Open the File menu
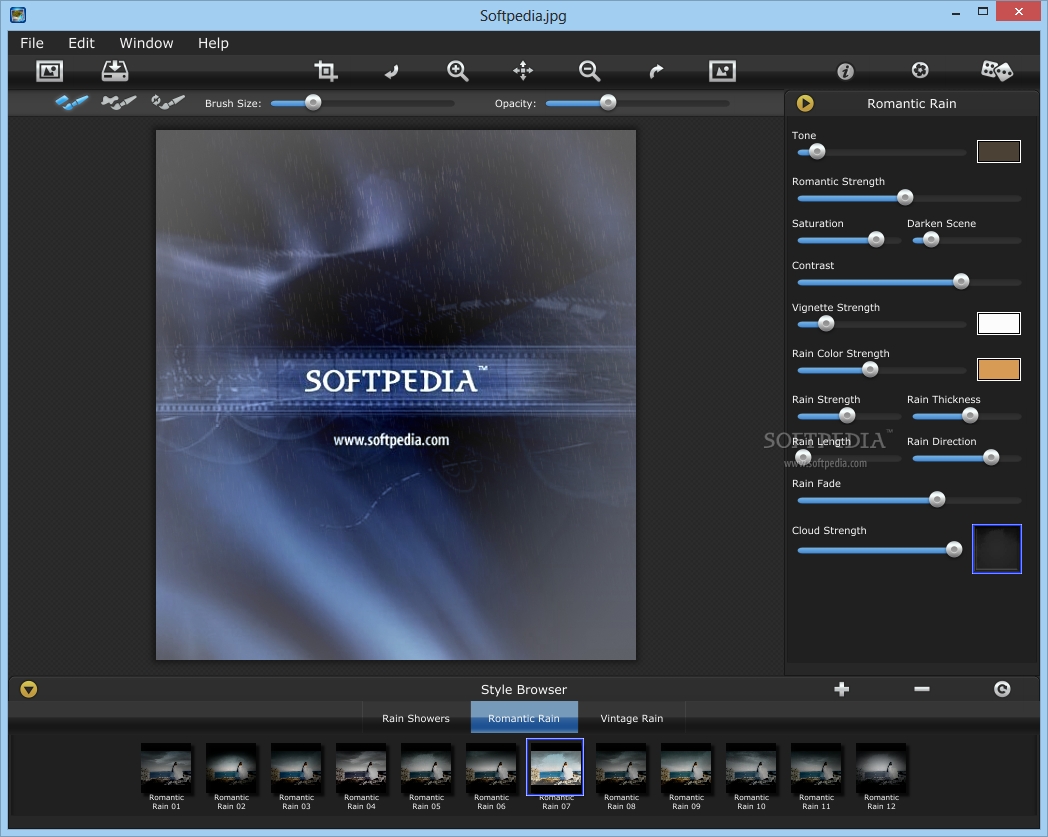Viewport: 1048px width, 837px height. (32, 43)
